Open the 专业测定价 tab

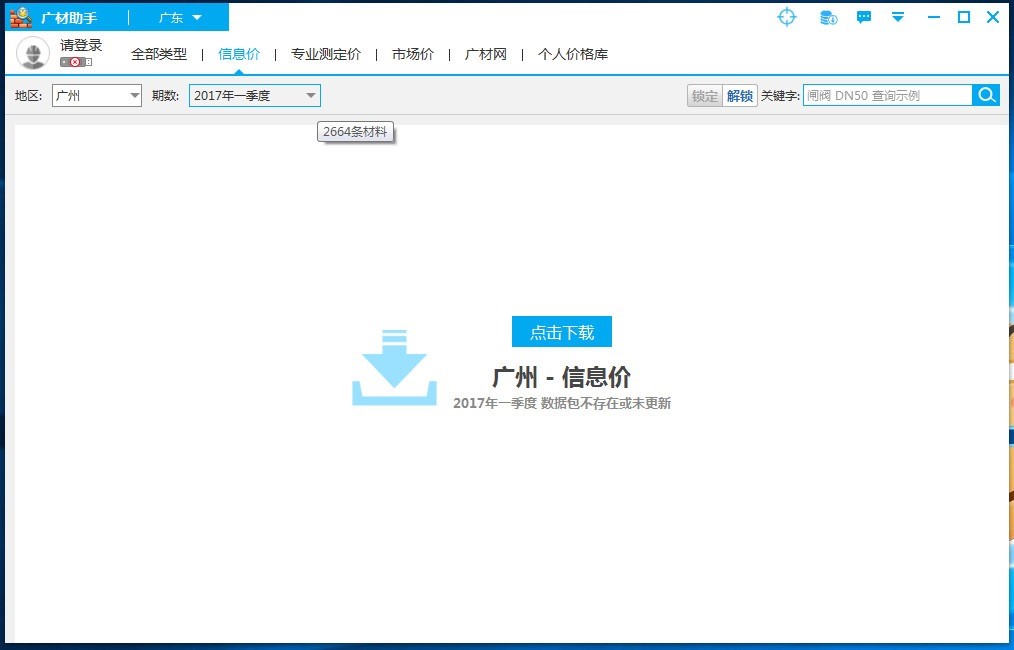[x=326, y=54]
